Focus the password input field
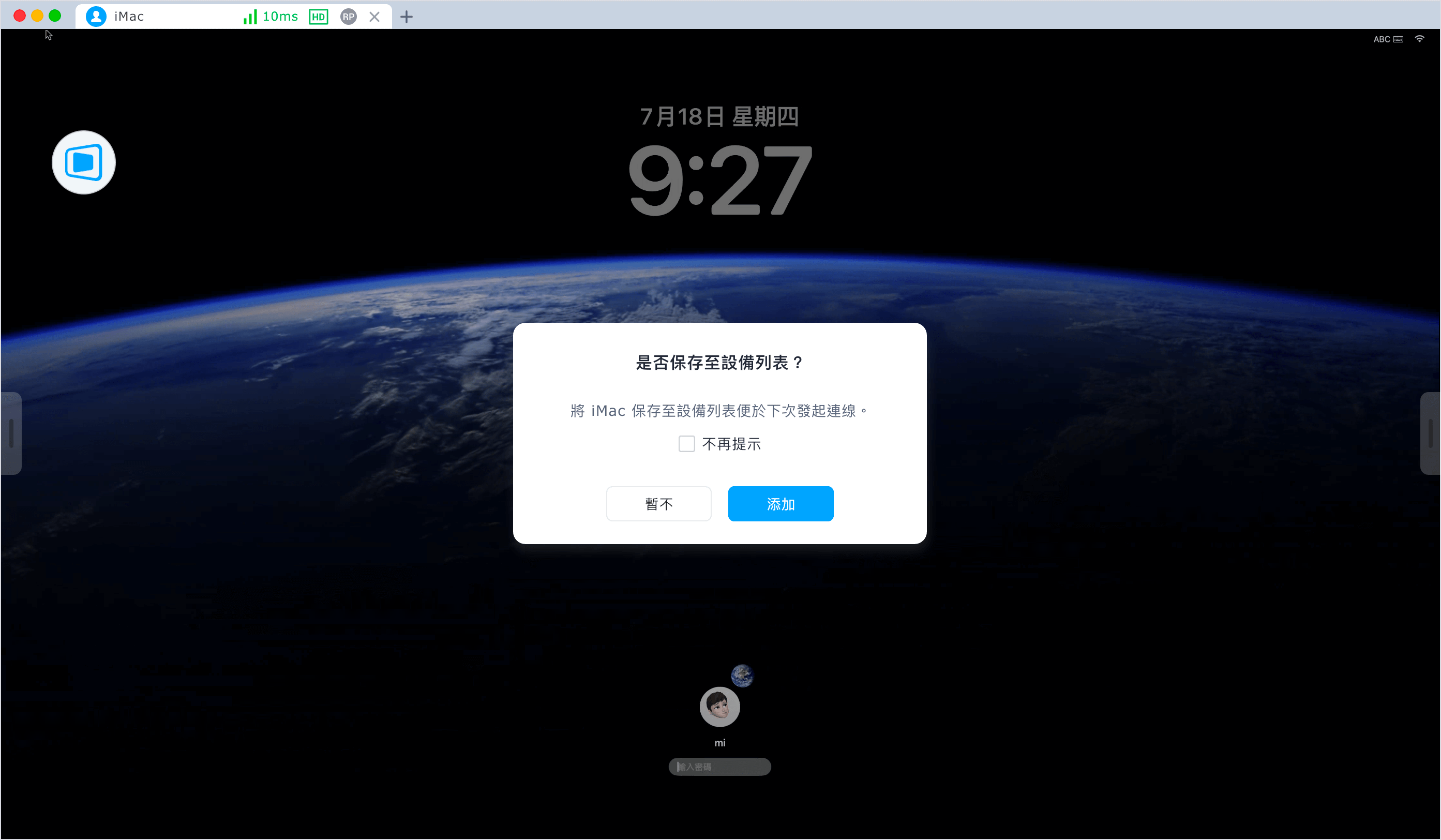Screen dimensions: 1441x840 720,767
